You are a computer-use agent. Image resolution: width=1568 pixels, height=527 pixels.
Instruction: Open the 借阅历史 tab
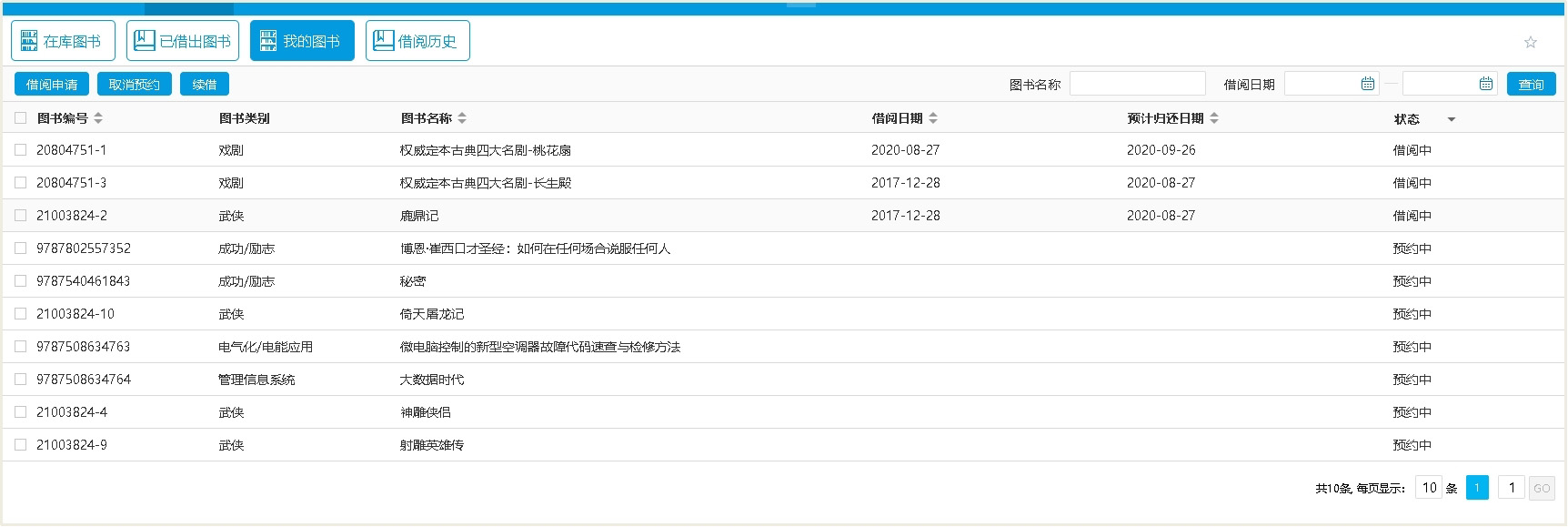click(417, 41)
